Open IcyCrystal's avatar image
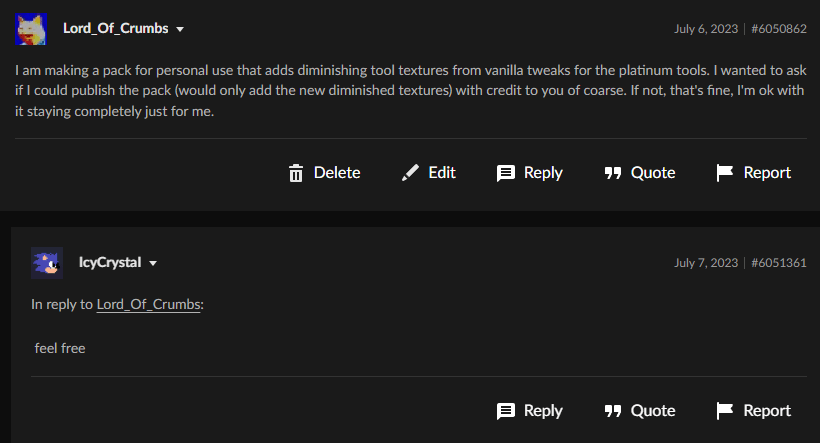Image resolution: width=820 pixels, height=443 pixels. (x=47, y=263)
